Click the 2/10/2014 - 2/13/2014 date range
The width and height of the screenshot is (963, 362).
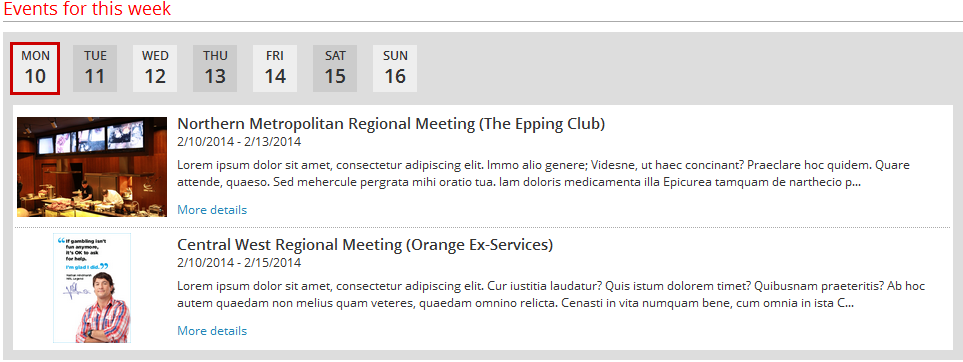tap(239, 142)
